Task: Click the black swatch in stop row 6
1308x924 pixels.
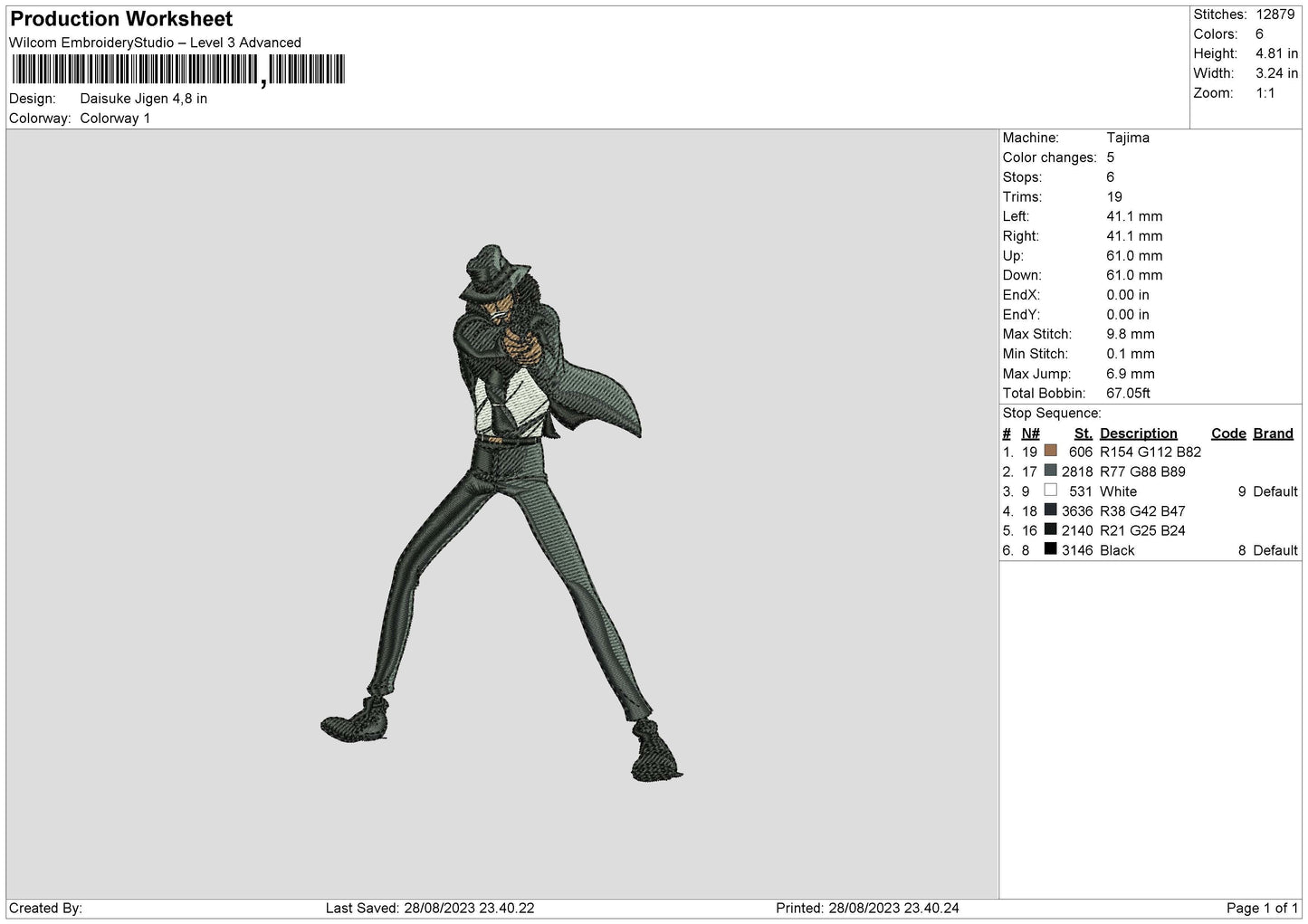Action: pos(1050,549)
